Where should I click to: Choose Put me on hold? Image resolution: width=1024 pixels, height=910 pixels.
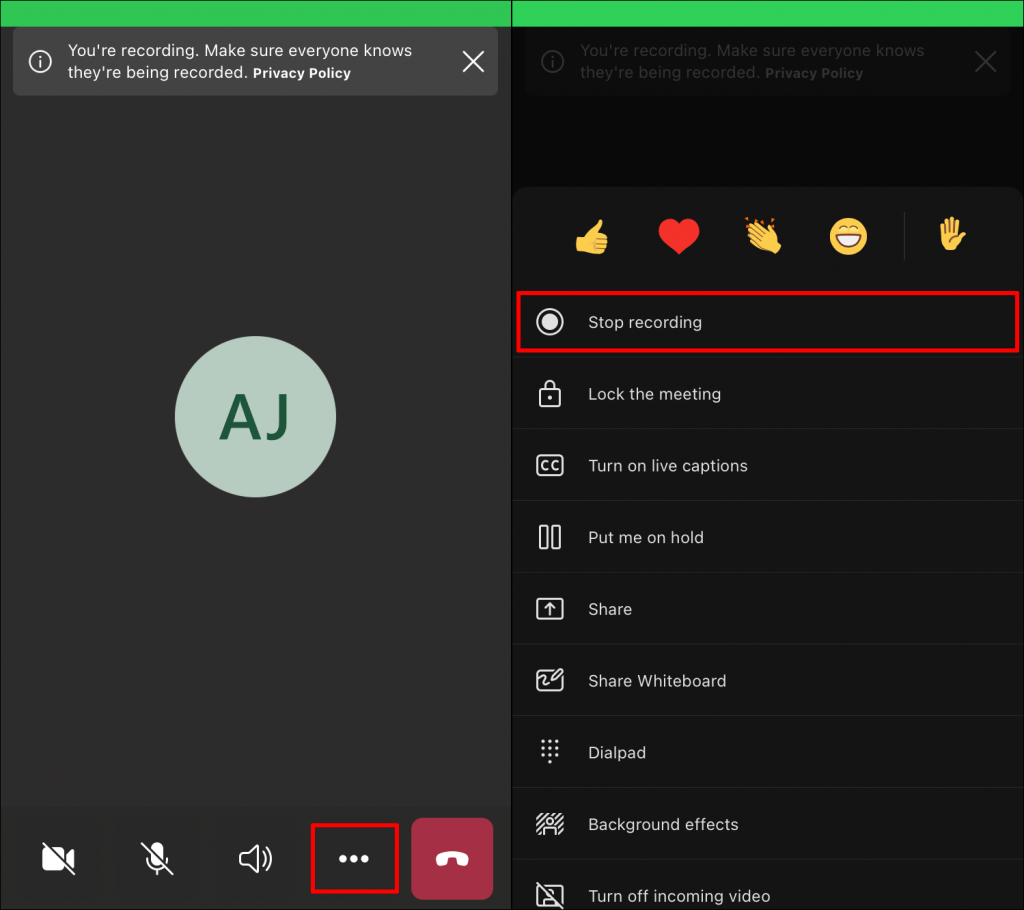[646, 537]
